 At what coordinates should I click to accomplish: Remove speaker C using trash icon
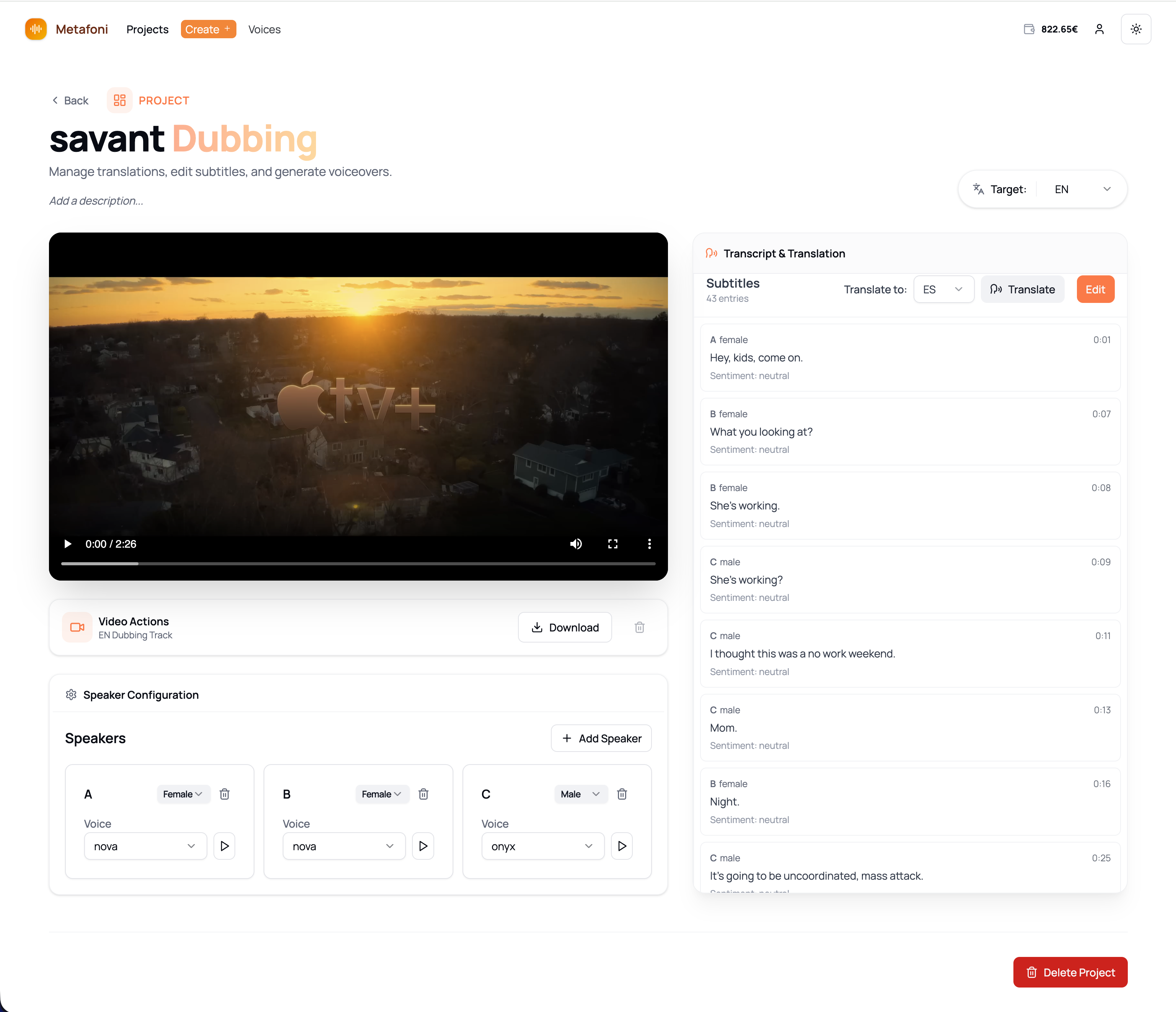coord(622,794)
